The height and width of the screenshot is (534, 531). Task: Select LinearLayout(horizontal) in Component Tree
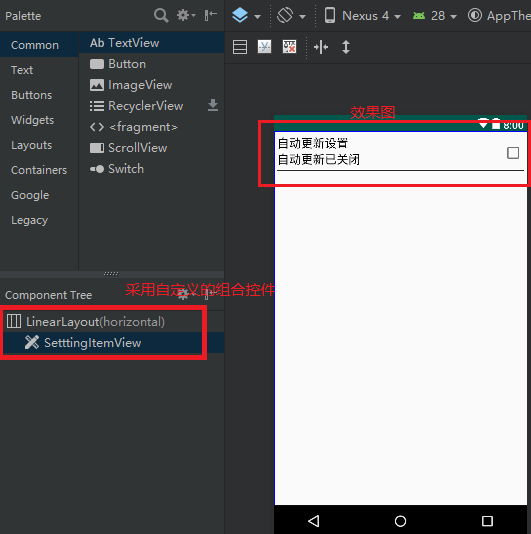tap(112, 321)
